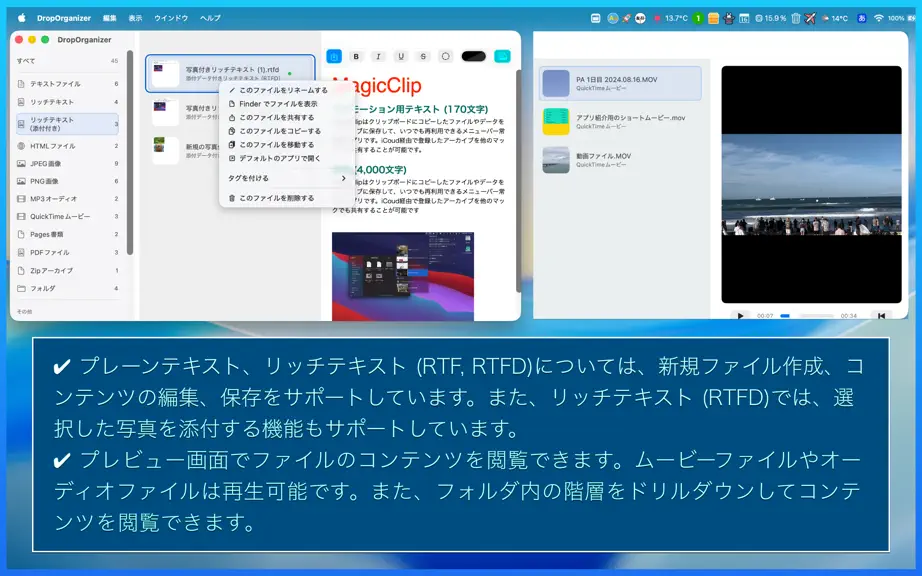Viewport: 922px width, 576px height.
Task: Click embedded desktop screenshot in document
Action: click(x=403, y=276)
